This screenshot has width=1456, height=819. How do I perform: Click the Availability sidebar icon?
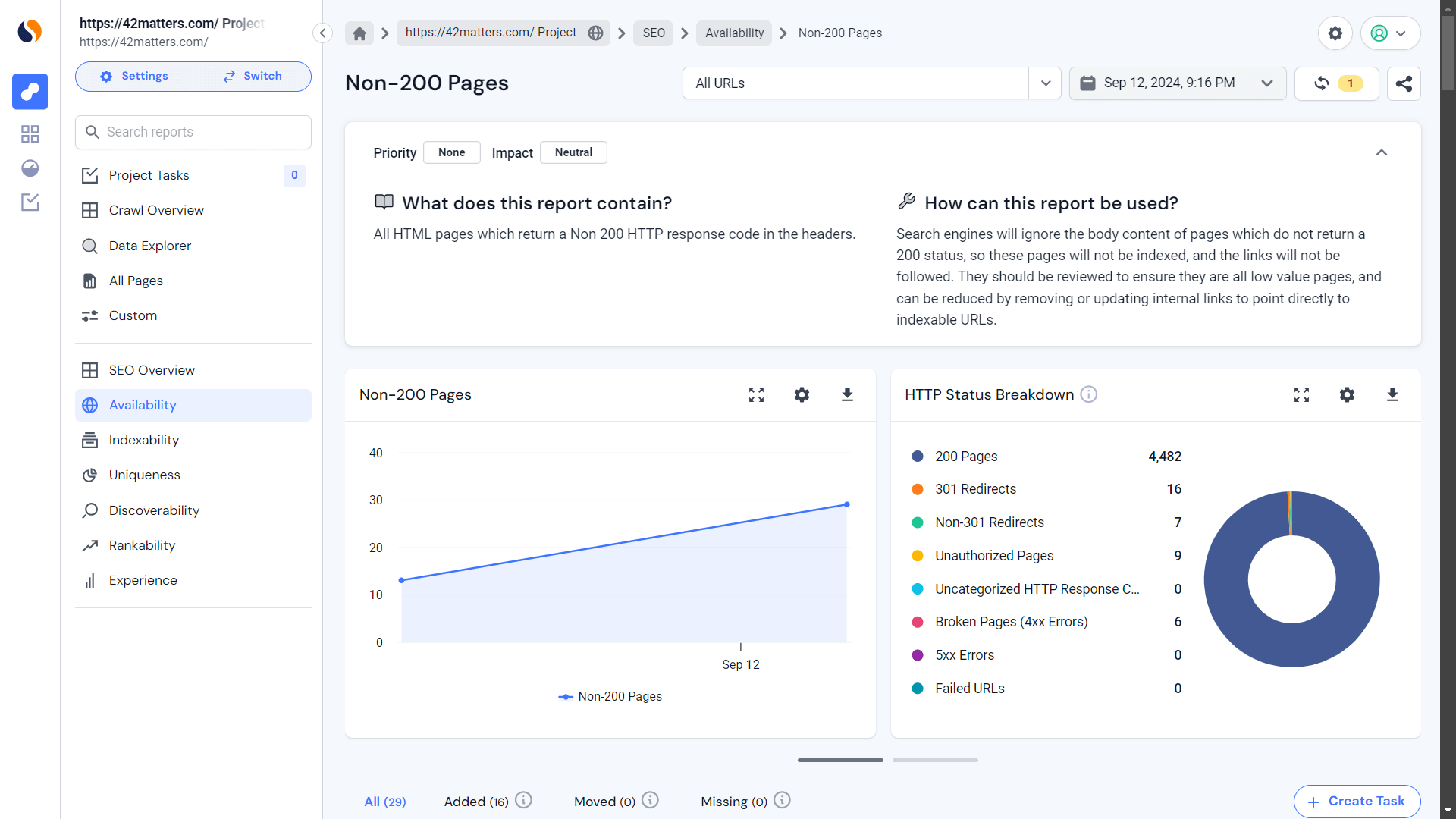tap(91, 405)
